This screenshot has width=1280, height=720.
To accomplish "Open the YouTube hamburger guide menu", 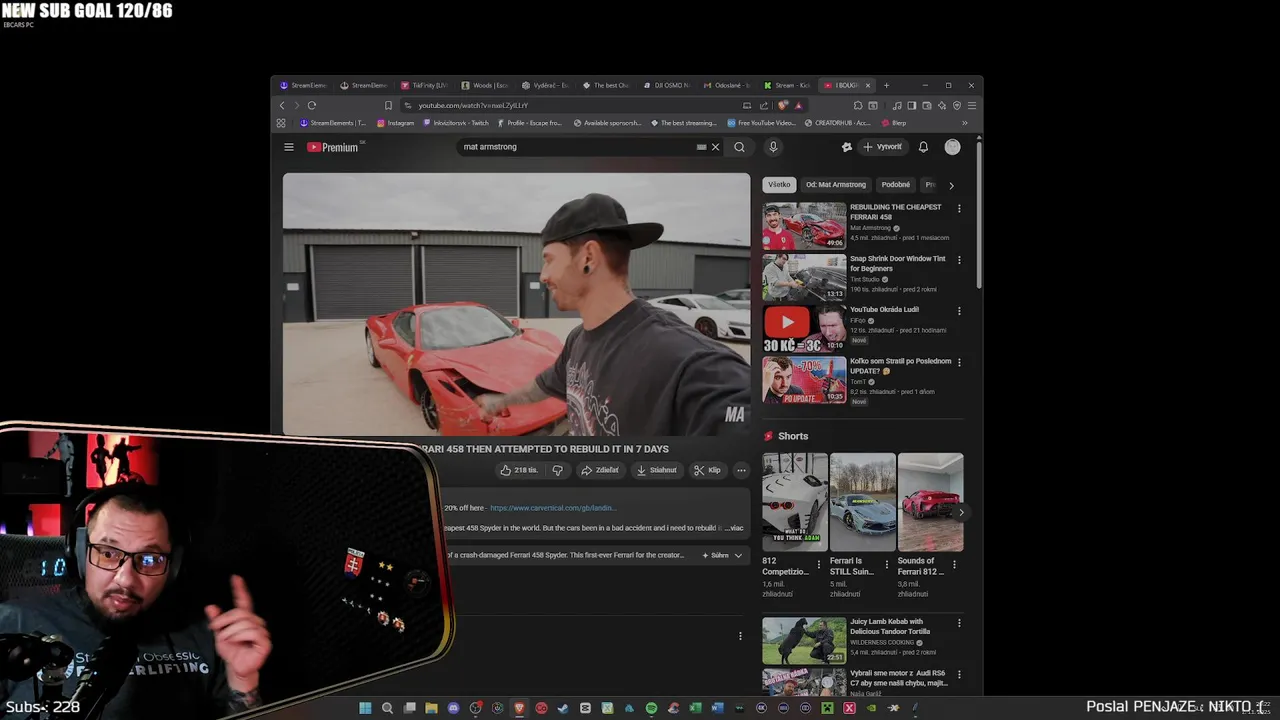I will (x=288, y=147).
